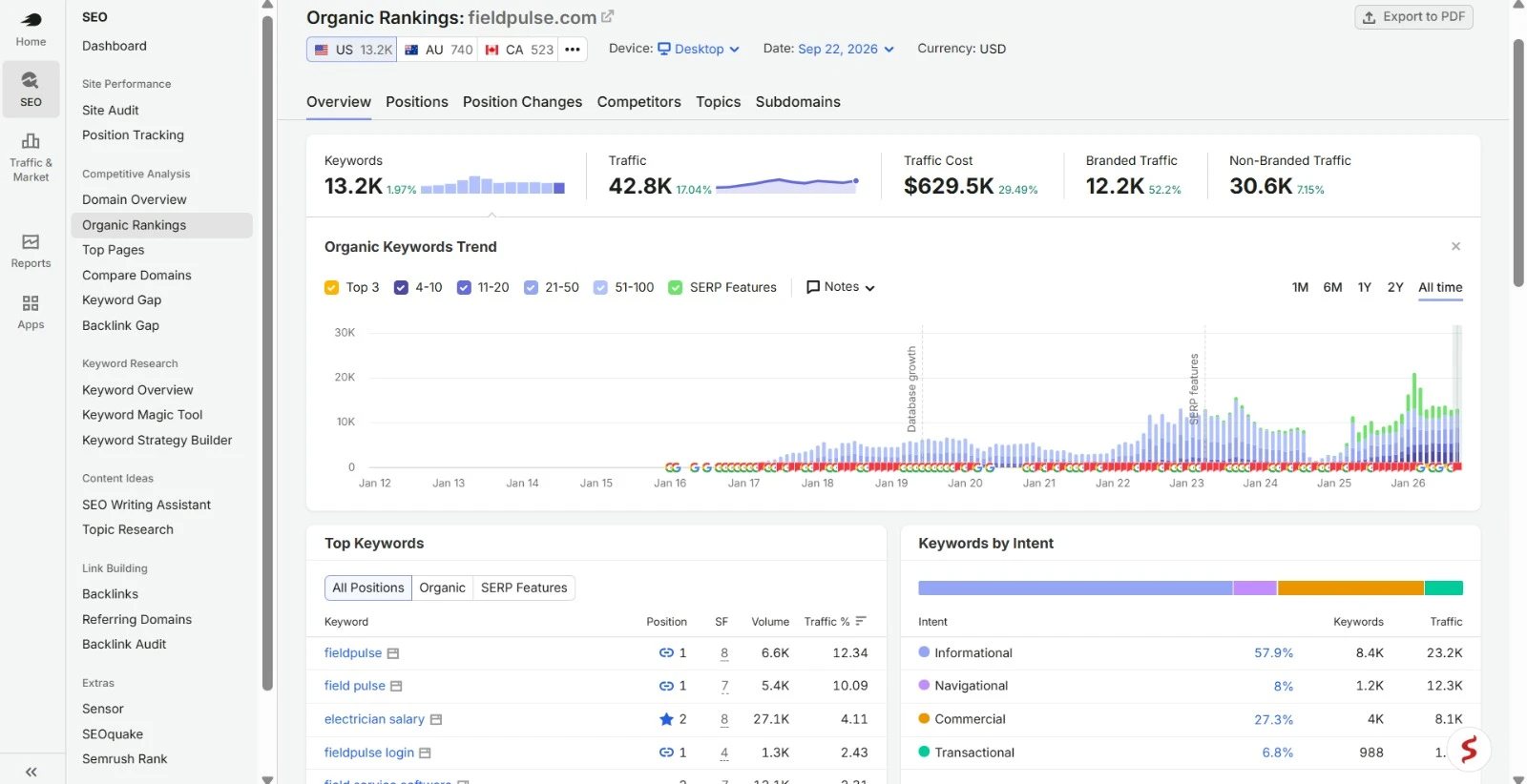Select the SEO icon in left rail
The image size is (1527, 784).
(31, 89)
